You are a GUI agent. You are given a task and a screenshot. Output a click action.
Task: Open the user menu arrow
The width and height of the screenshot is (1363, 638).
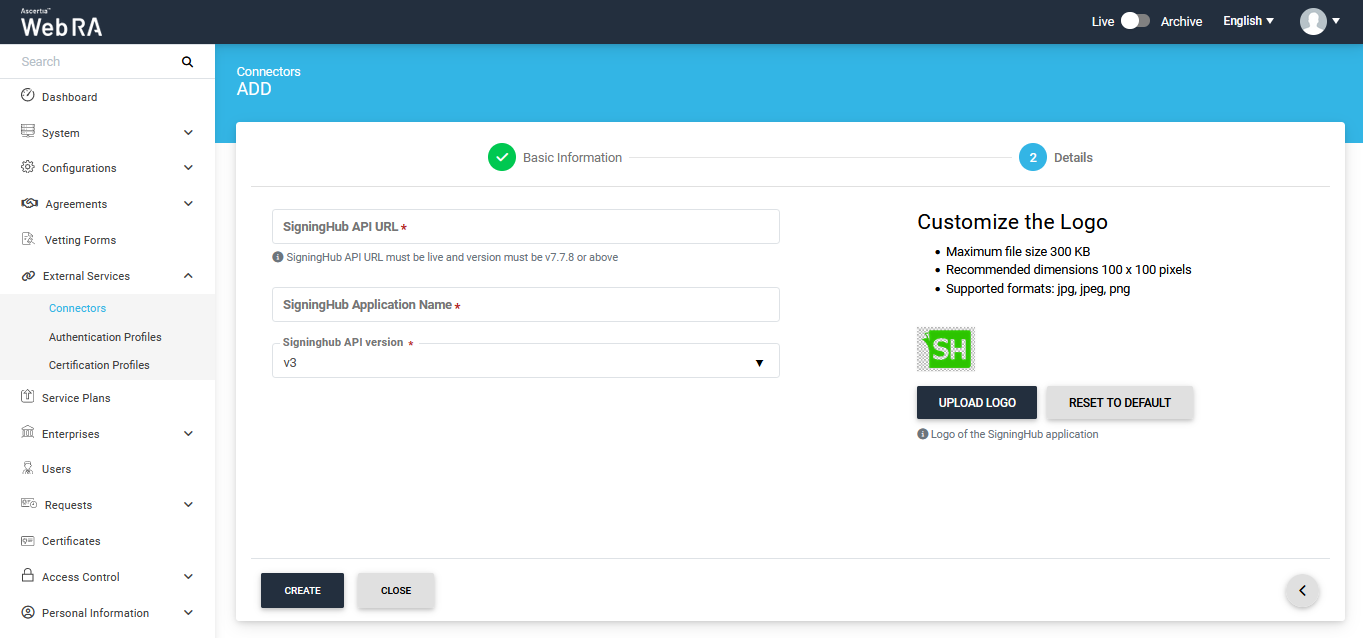pyautogui.click(x=1336, y=21)
